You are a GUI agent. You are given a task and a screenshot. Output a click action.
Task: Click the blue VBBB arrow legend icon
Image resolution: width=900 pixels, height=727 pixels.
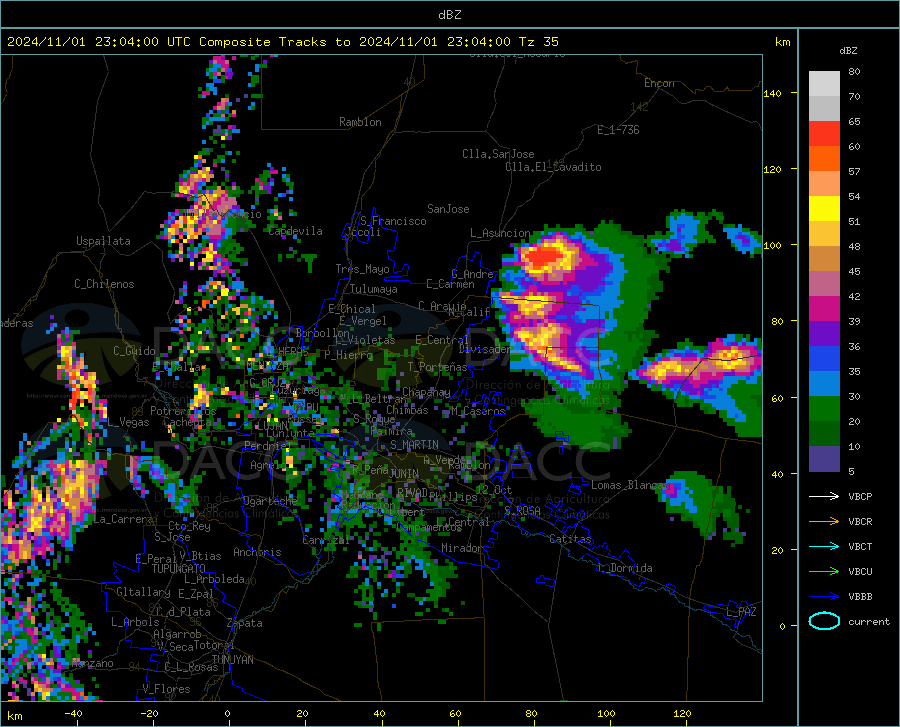824,597
